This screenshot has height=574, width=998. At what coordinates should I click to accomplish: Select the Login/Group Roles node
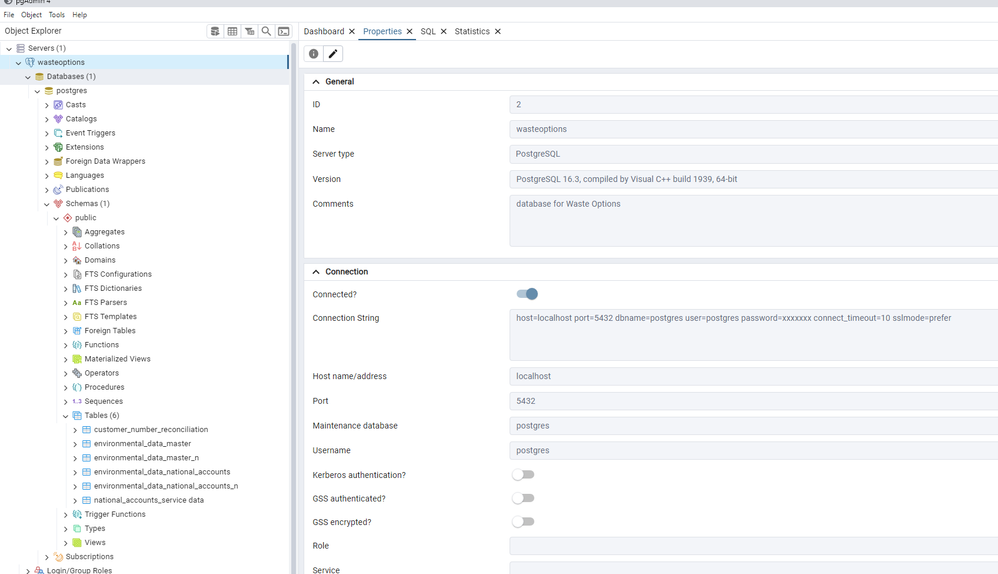pos(79,570)
